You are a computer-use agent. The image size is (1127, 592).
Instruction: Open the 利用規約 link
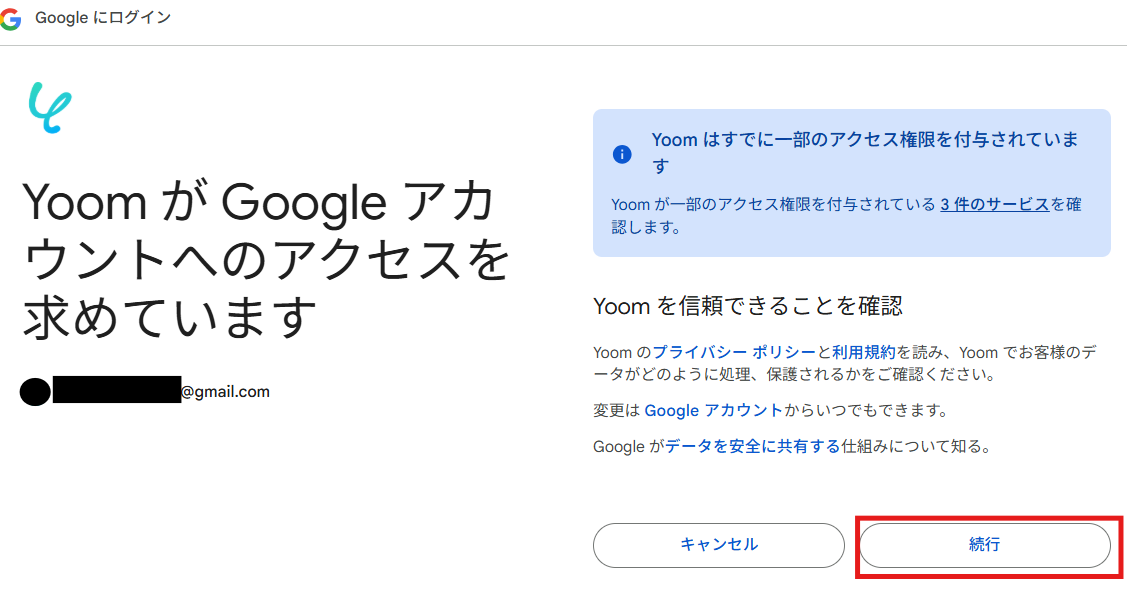(864, 352)
